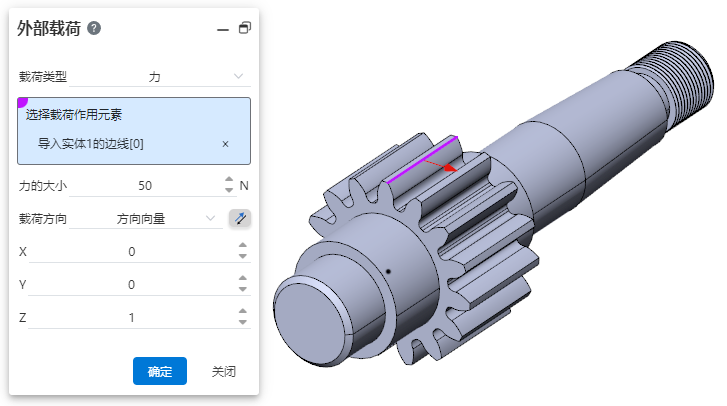Decrease the Y value with down arrow
Image resolution: width=727 pixels, height=406 pixels.
(243, 289)
